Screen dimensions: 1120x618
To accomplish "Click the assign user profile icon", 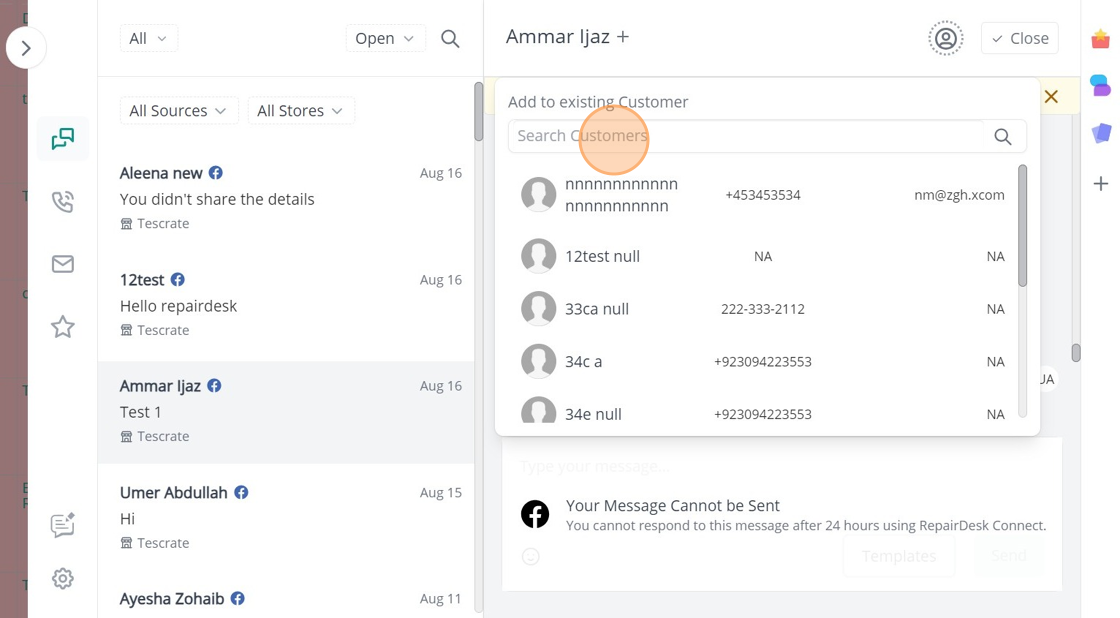I will pos(946,39).
